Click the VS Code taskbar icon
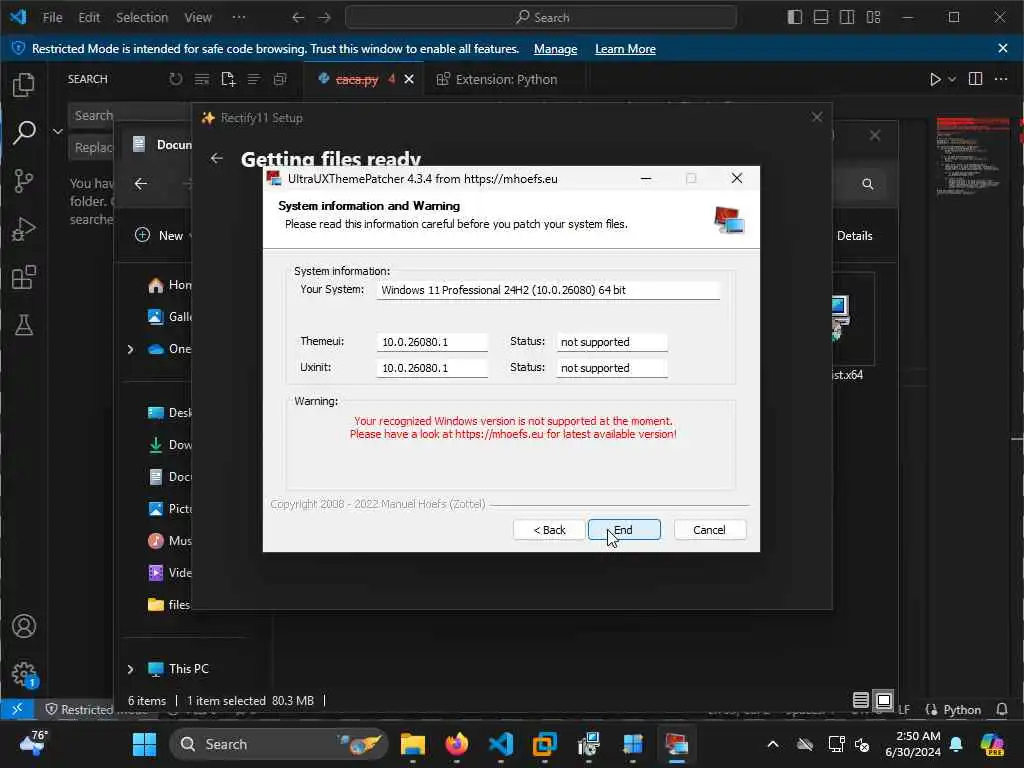This screenshot has height=768, width=1024. click(500, 744)
